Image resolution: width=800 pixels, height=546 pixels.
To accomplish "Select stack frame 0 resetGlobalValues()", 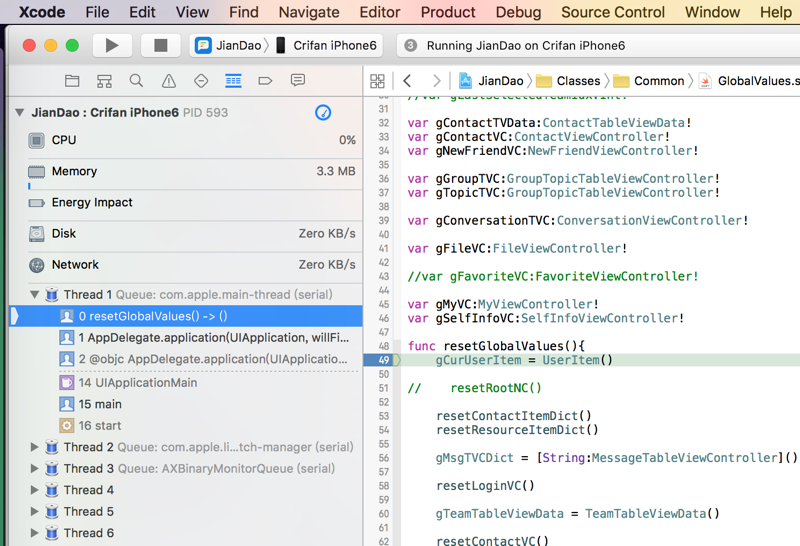I will 186,316.
